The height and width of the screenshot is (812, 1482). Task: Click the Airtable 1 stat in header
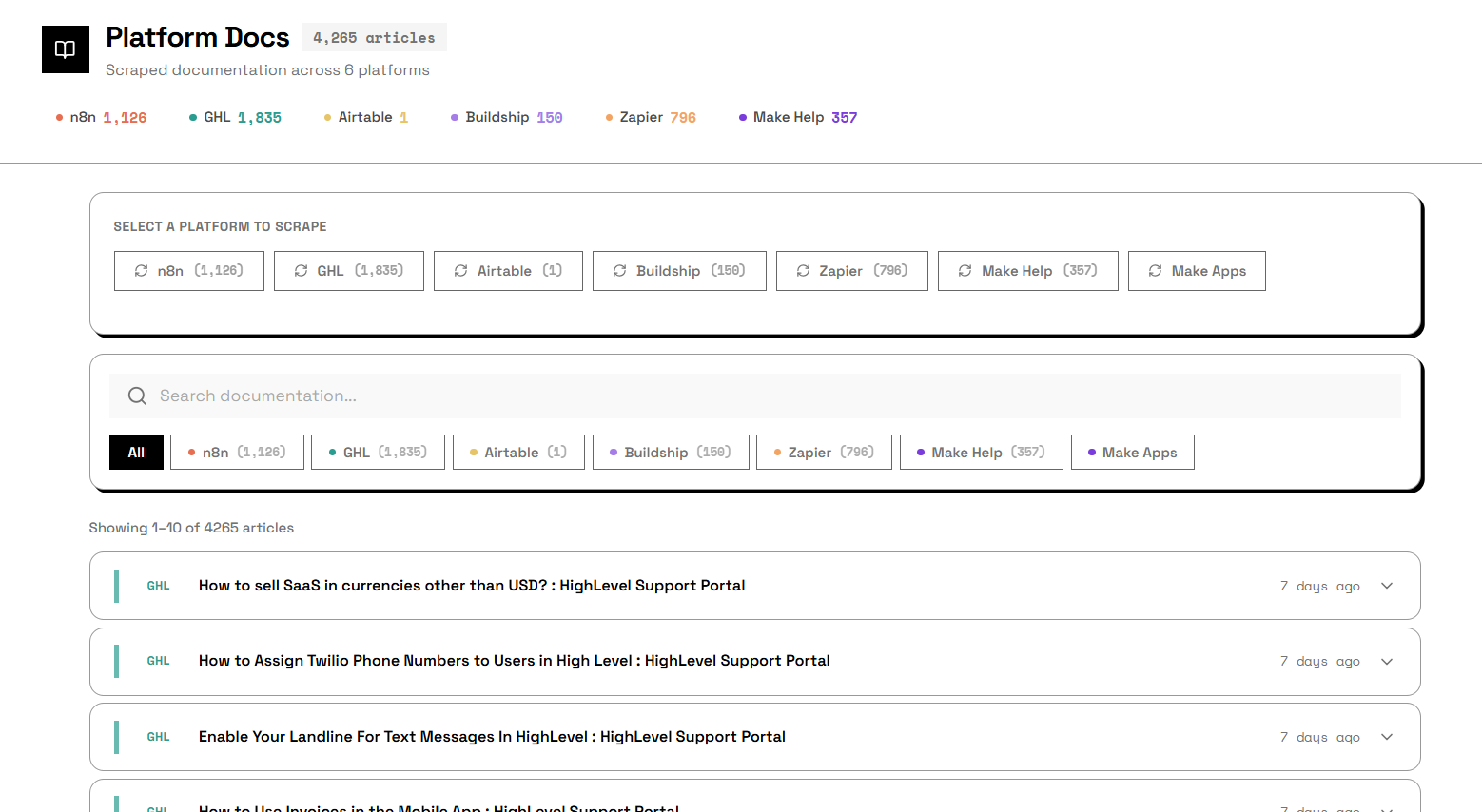(x=366, y=117)
